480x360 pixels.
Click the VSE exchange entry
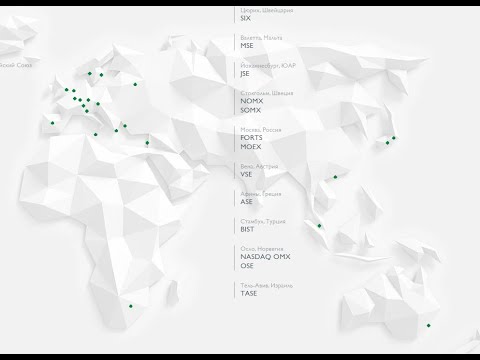click(246, 174)
